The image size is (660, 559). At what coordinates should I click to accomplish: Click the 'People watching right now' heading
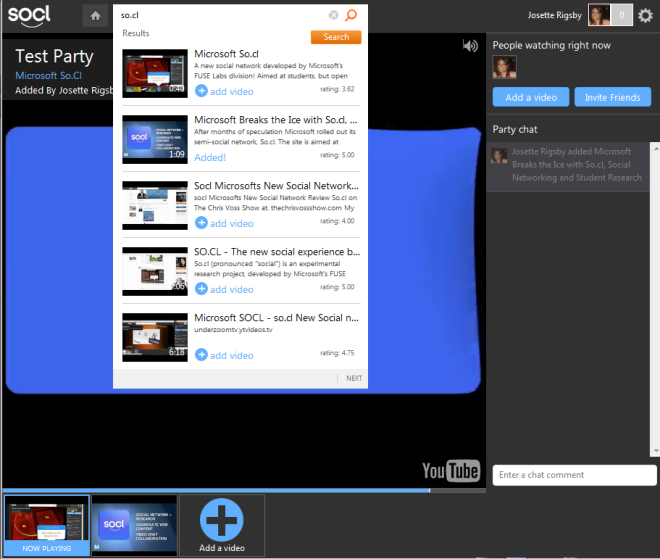click(551, 45)
